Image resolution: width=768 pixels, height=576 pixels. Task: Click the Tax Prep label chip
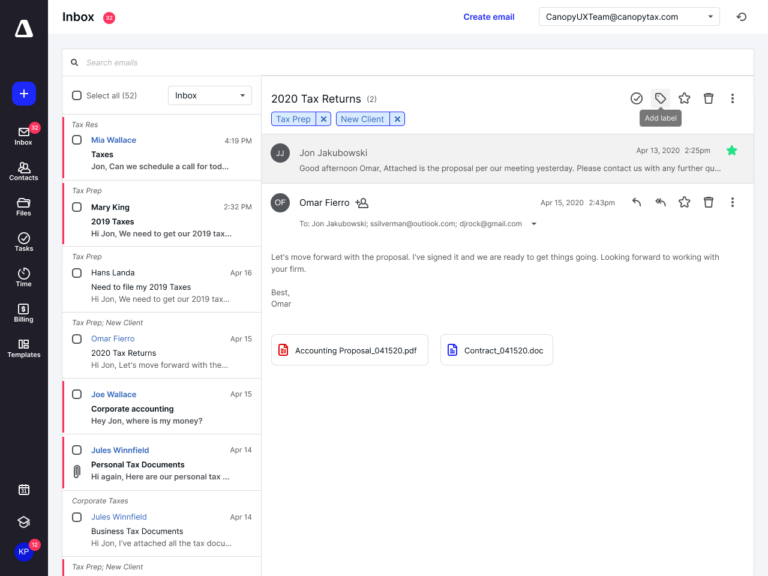(x=293, y=119)
